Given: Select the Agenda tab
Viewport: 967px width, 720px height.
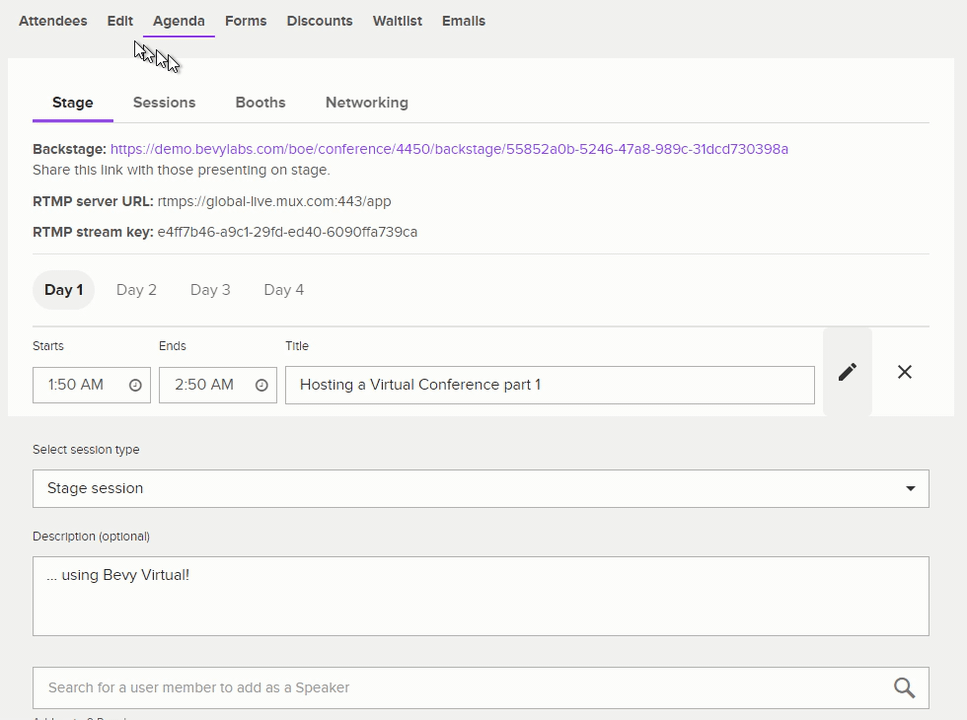Looking at the screenshot, I should pos(179,21).
